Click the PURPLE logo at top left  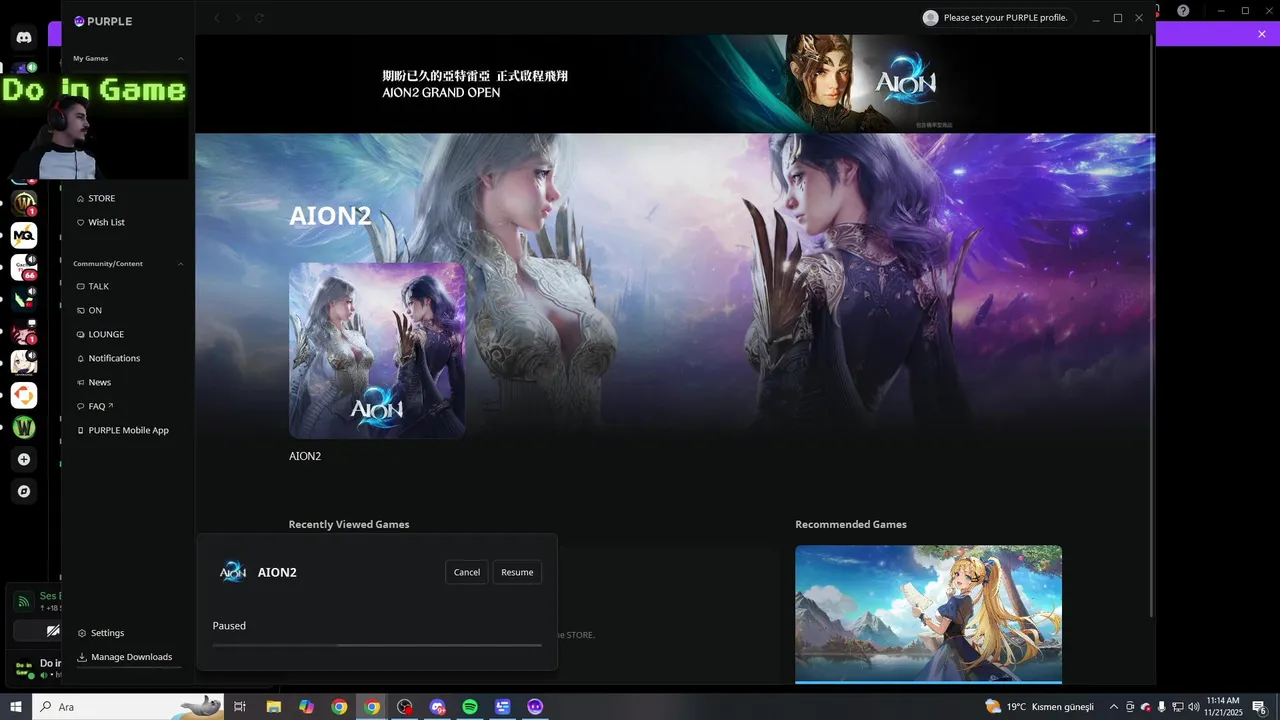(103, 21)
